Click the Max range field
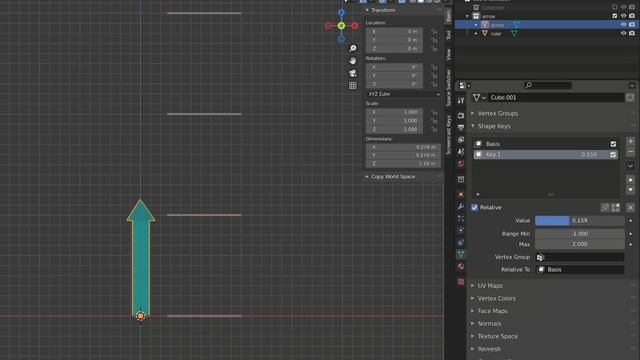The width and height of the screenshot is (640, 360). [580, 244]
